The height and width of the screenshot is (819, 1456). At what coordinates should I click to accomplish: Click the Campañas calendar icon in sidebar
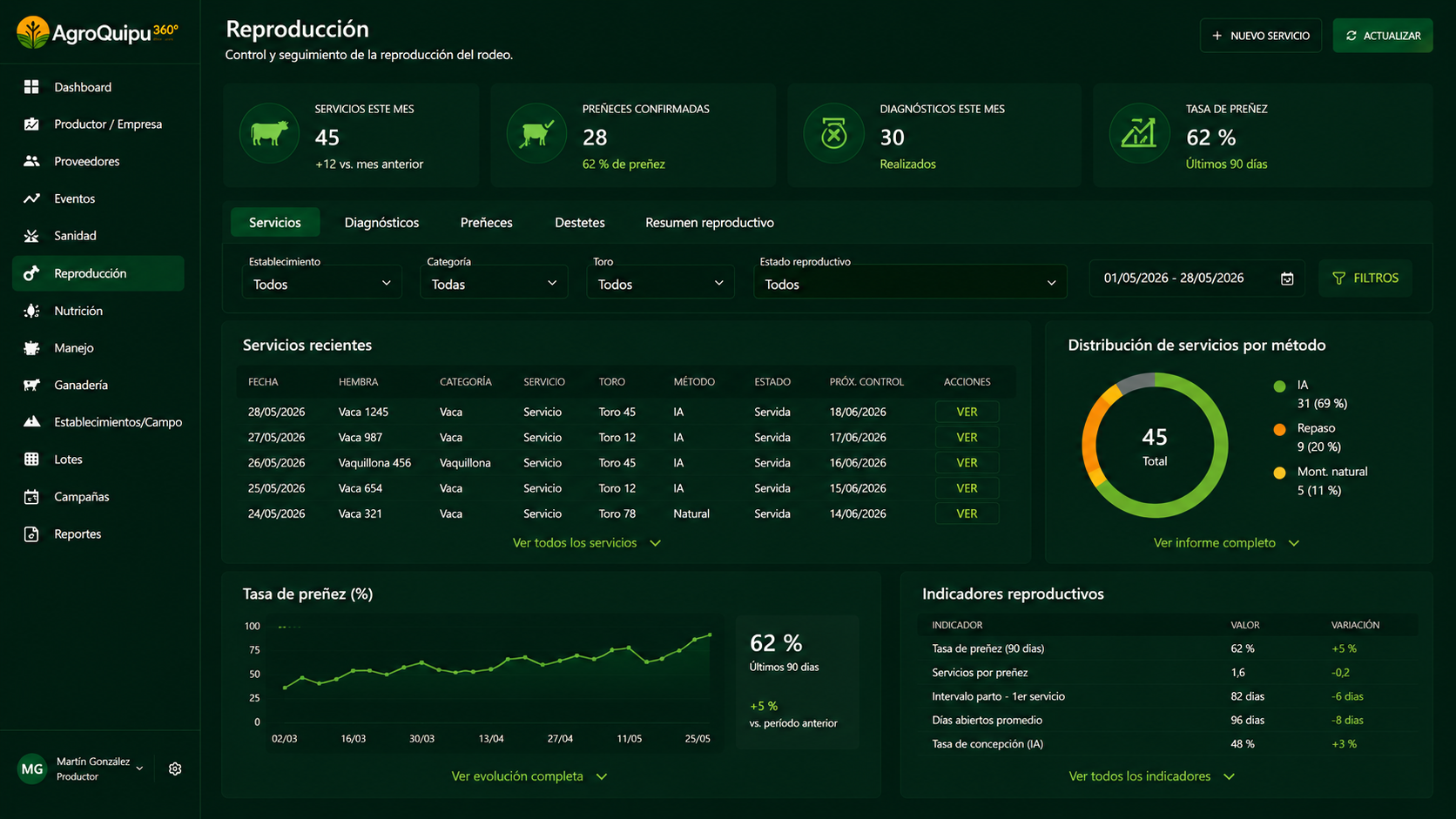(31, 497)
